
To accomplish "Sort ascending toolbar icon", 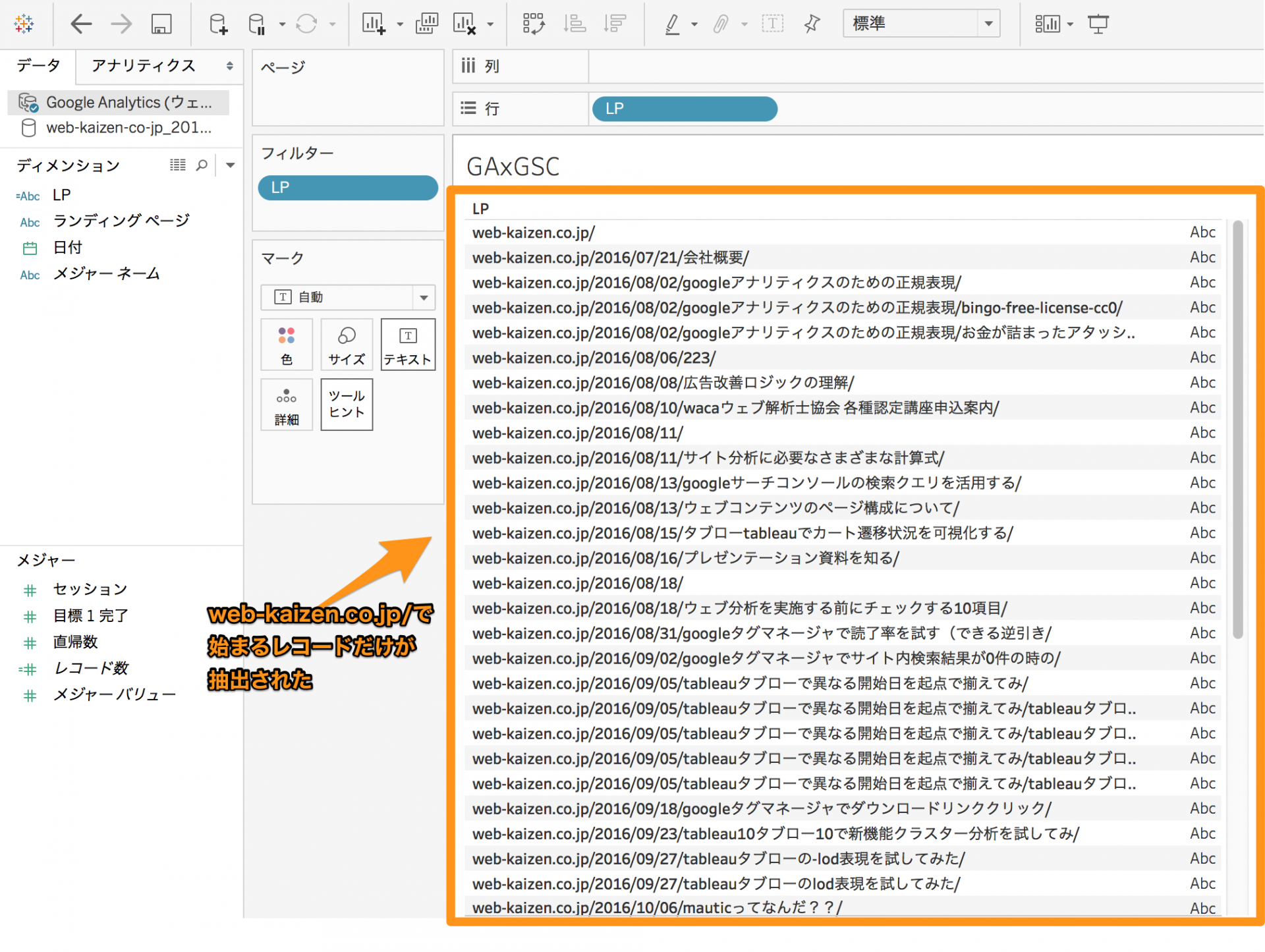I will pos(575,24).
